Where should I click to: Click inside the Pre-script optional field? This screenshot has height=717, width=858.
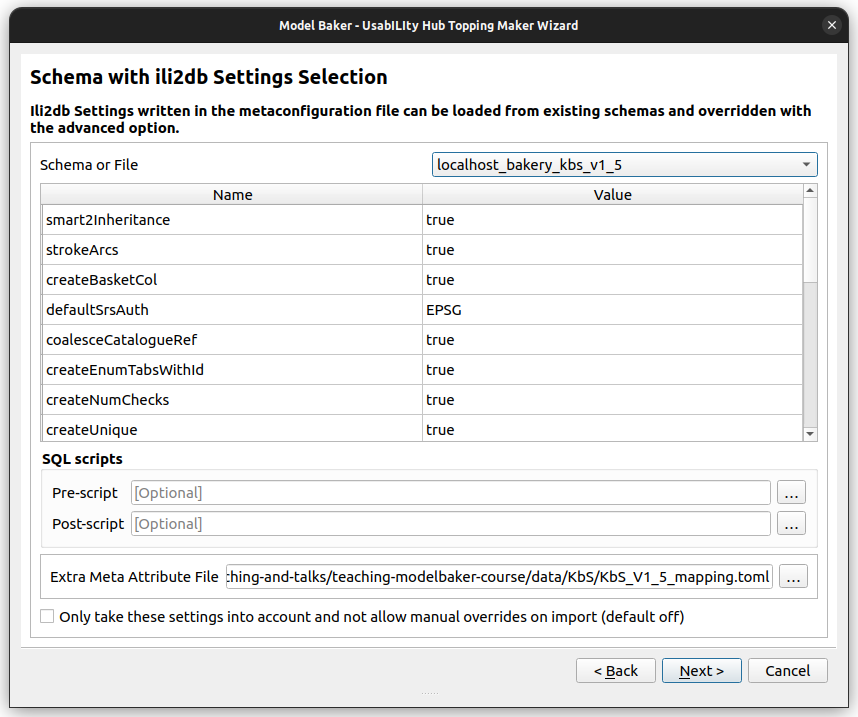tap(450, 492)
